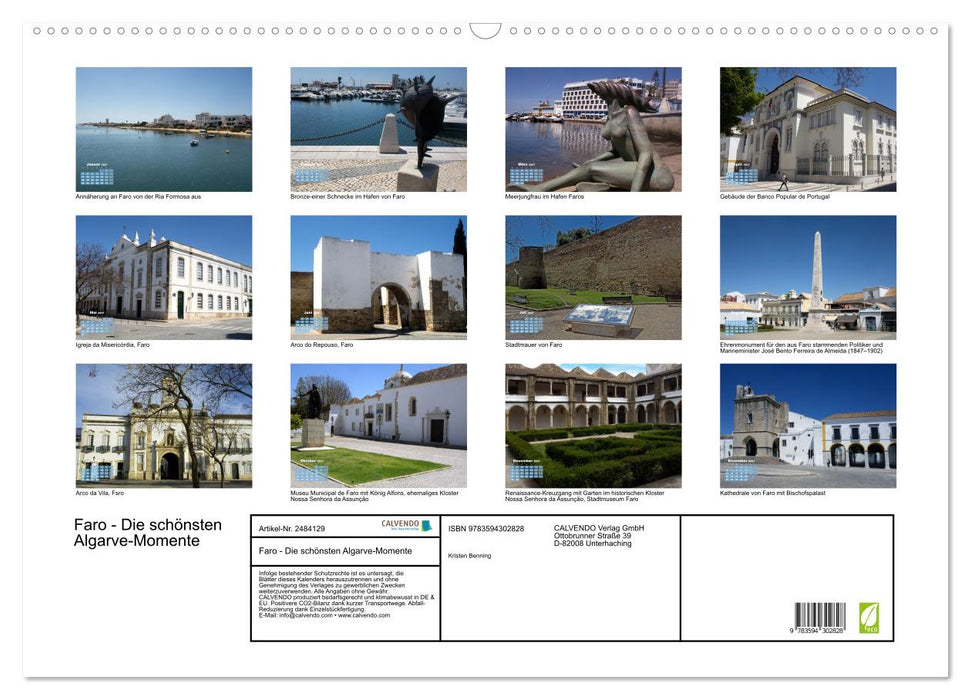Click the Ria Formosa approach photo thumbnail
Screen dimensions: 971x700
coord(163,129)
